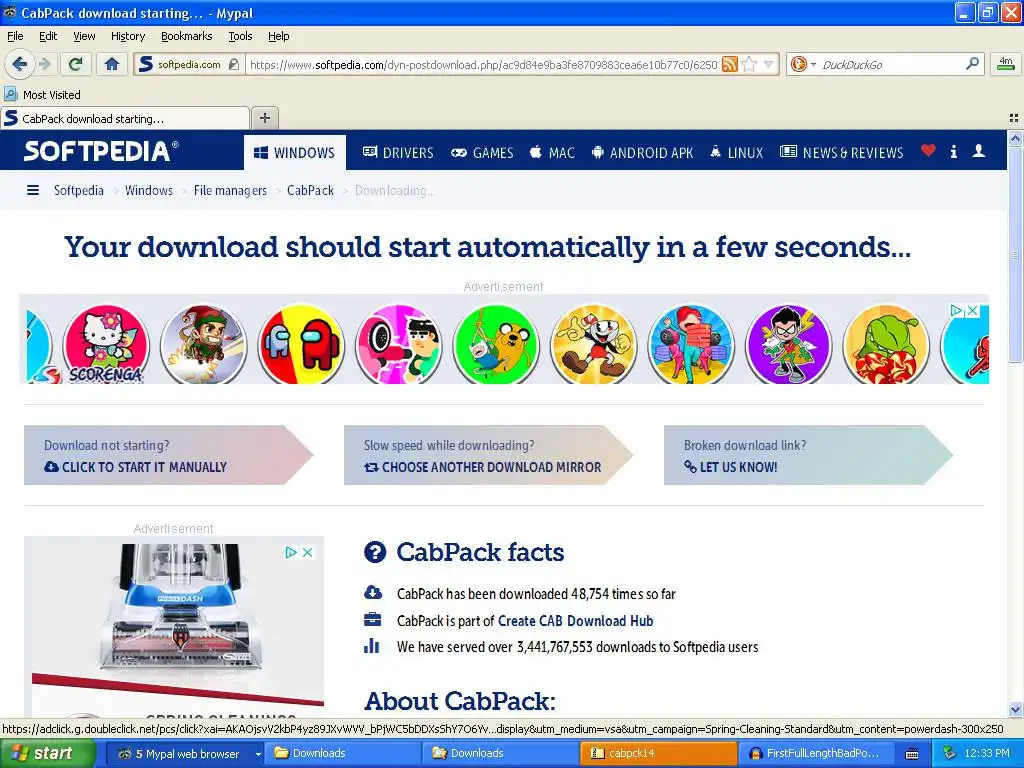Image resolution: width=1024 pixels, height=768 pixels.
Task: Switch to FirstFullLengthBadPo taskbar item
Action: 816,753
